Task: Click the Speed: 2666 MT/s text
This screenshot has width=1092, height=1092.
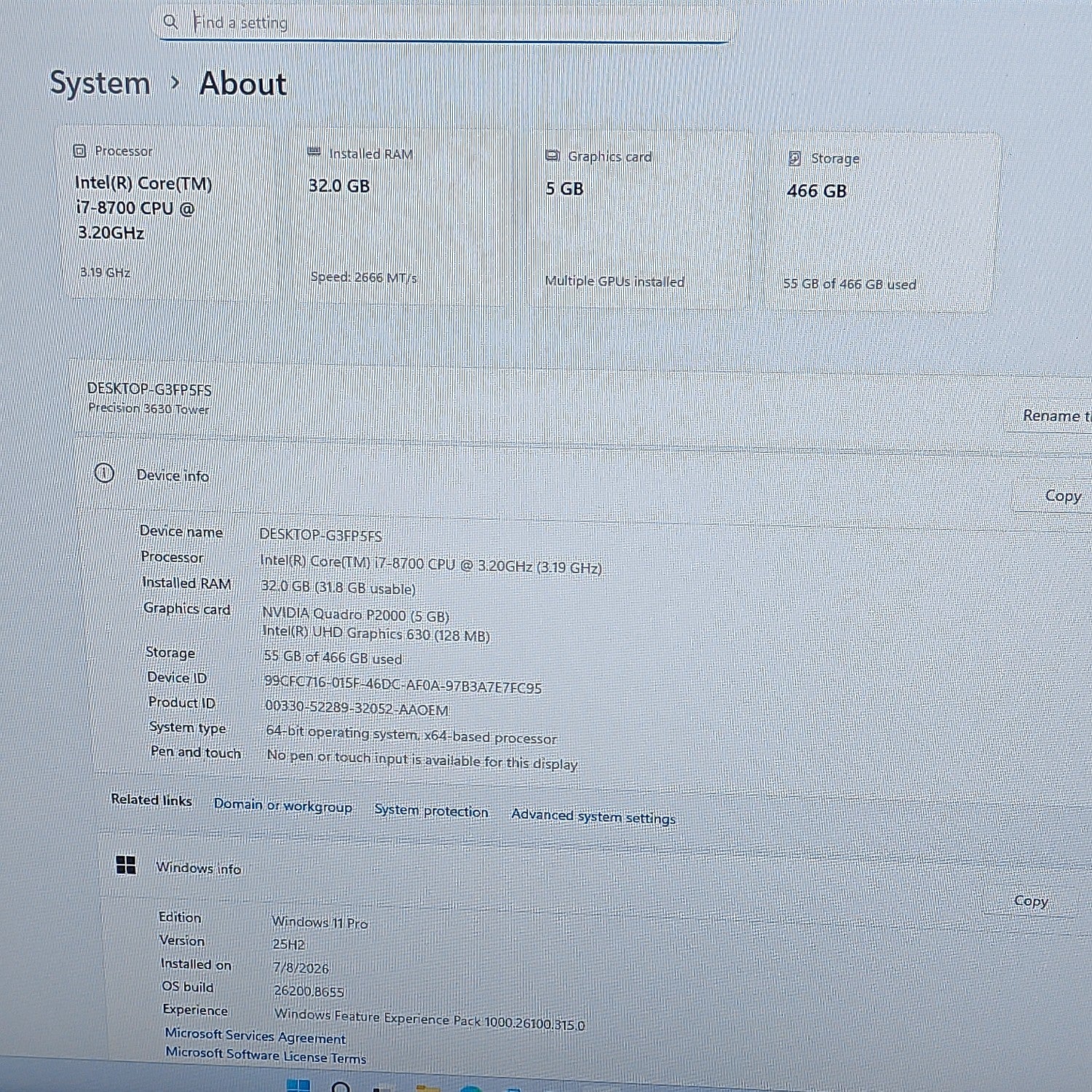Action: 363,277
